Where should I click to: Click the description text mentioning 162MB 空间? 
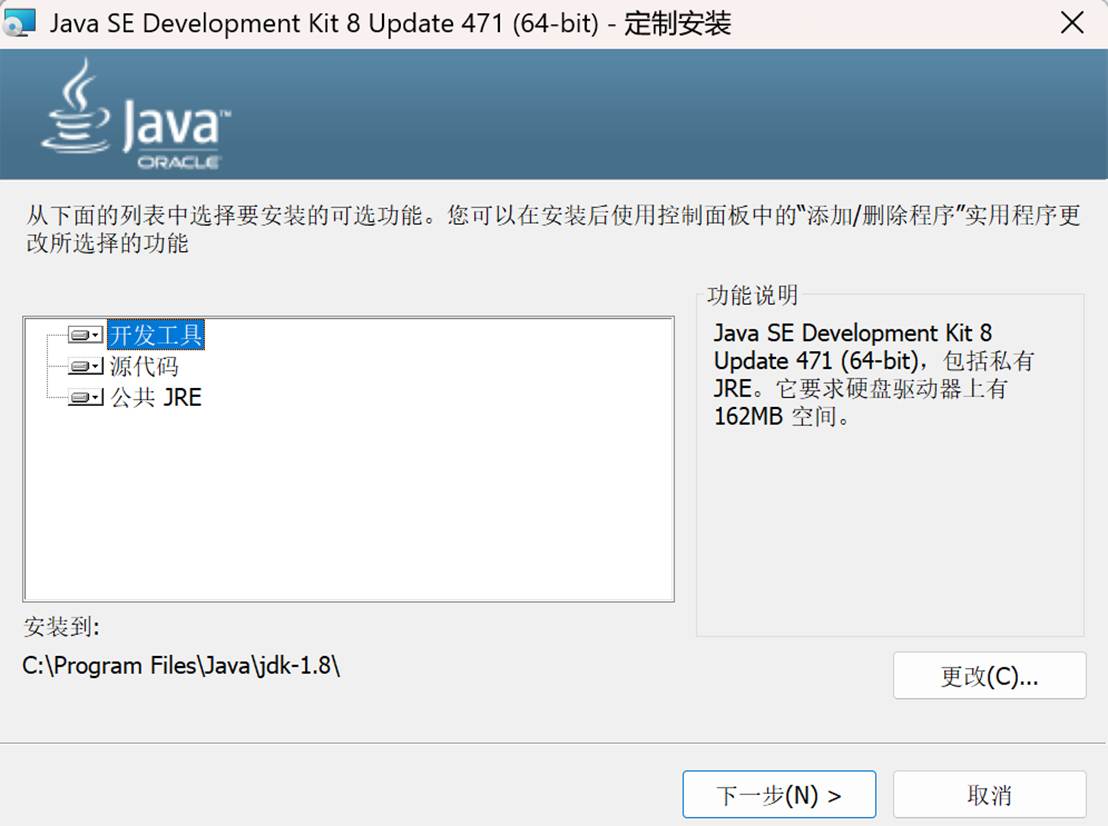874,374
